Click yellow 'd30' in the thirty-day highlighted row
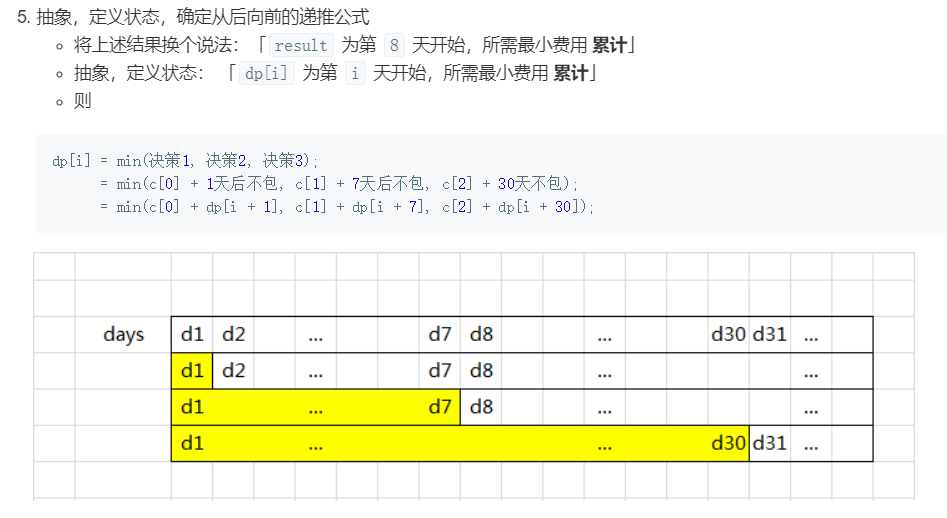Image resolution: width=947 pixels, height=518 pixels. 728,443
